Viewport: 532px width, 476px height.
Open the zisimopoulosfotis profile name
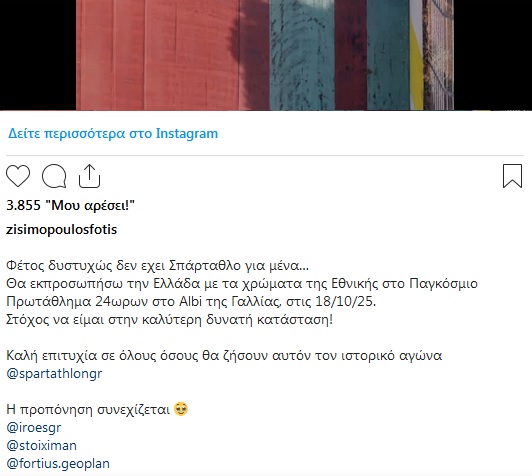61,229
